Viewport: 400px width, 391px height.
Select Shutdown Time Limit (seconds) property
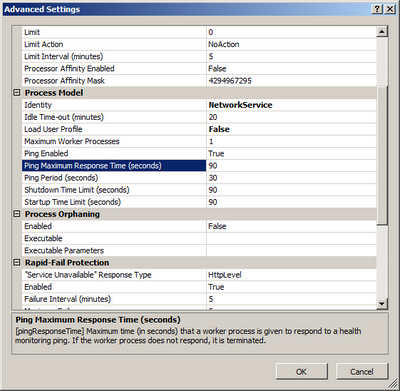(x=114, y=190)
